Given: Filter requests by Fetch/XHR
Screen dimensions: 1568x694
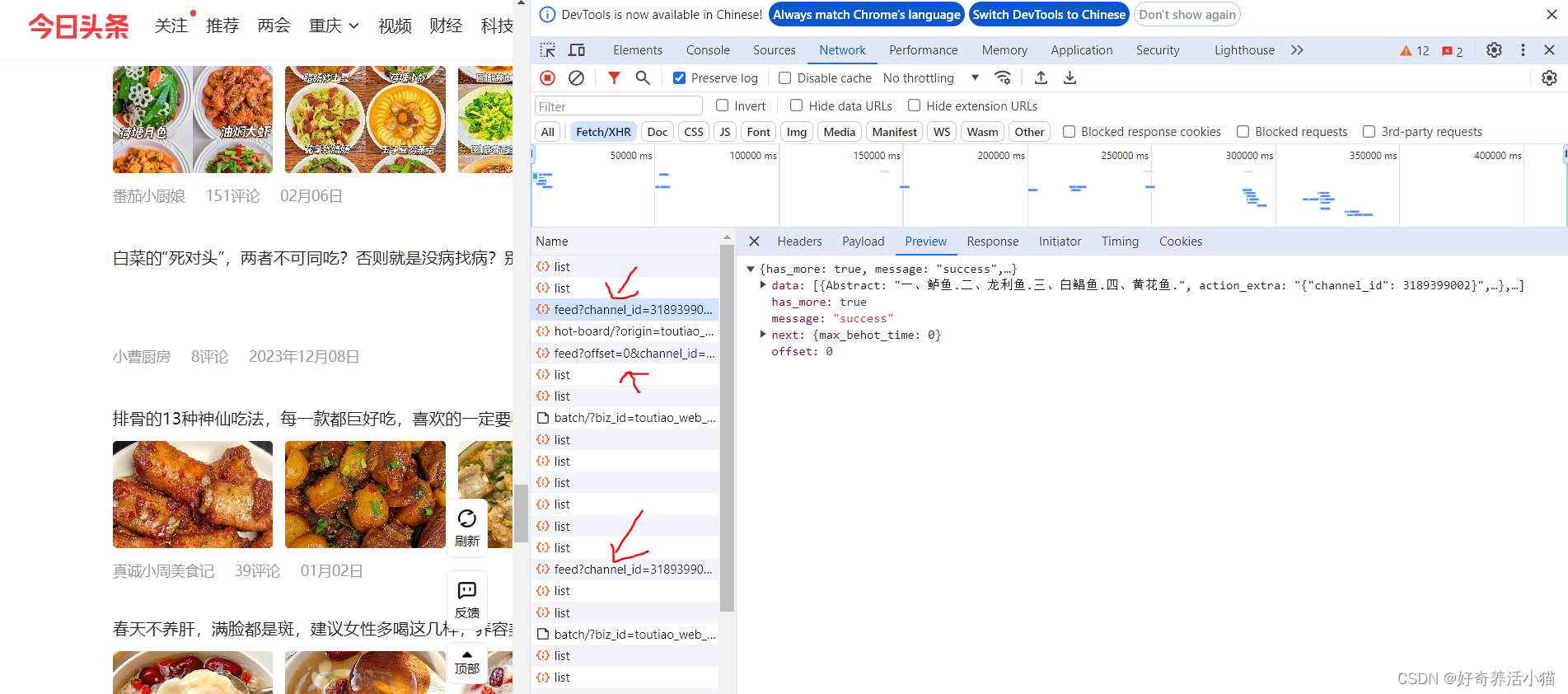Looking at the screenshot, I should [603, 132].
